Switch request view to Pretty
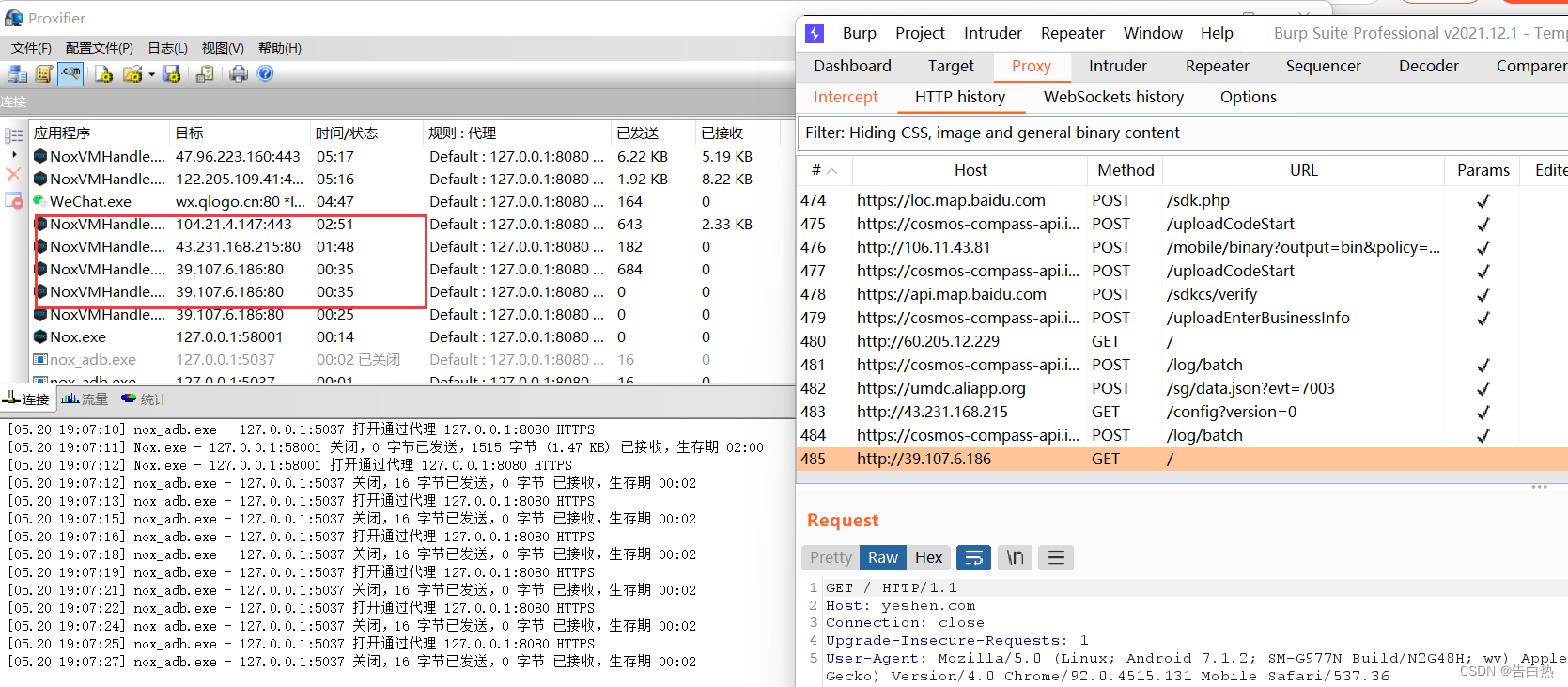1568x687 pixels. [831, 557]
